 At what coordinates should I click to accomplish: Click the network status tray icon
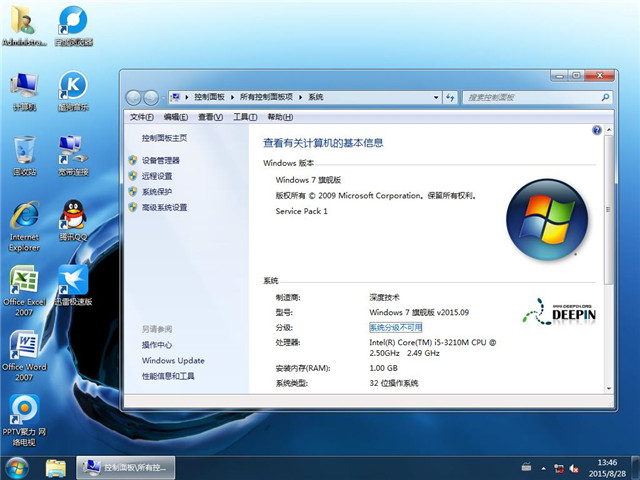[559, 468]
